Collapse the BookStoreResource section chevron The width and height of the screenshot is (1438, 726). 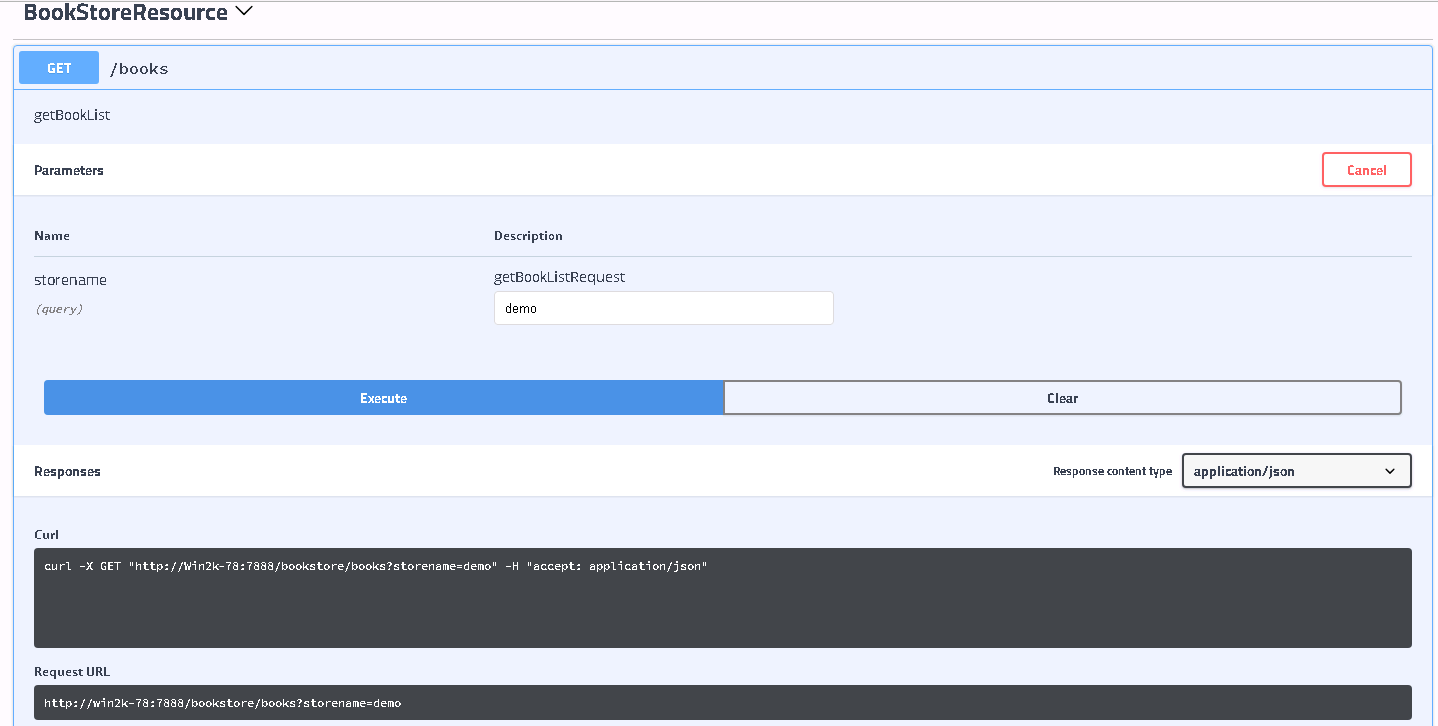tap(243, 12)
